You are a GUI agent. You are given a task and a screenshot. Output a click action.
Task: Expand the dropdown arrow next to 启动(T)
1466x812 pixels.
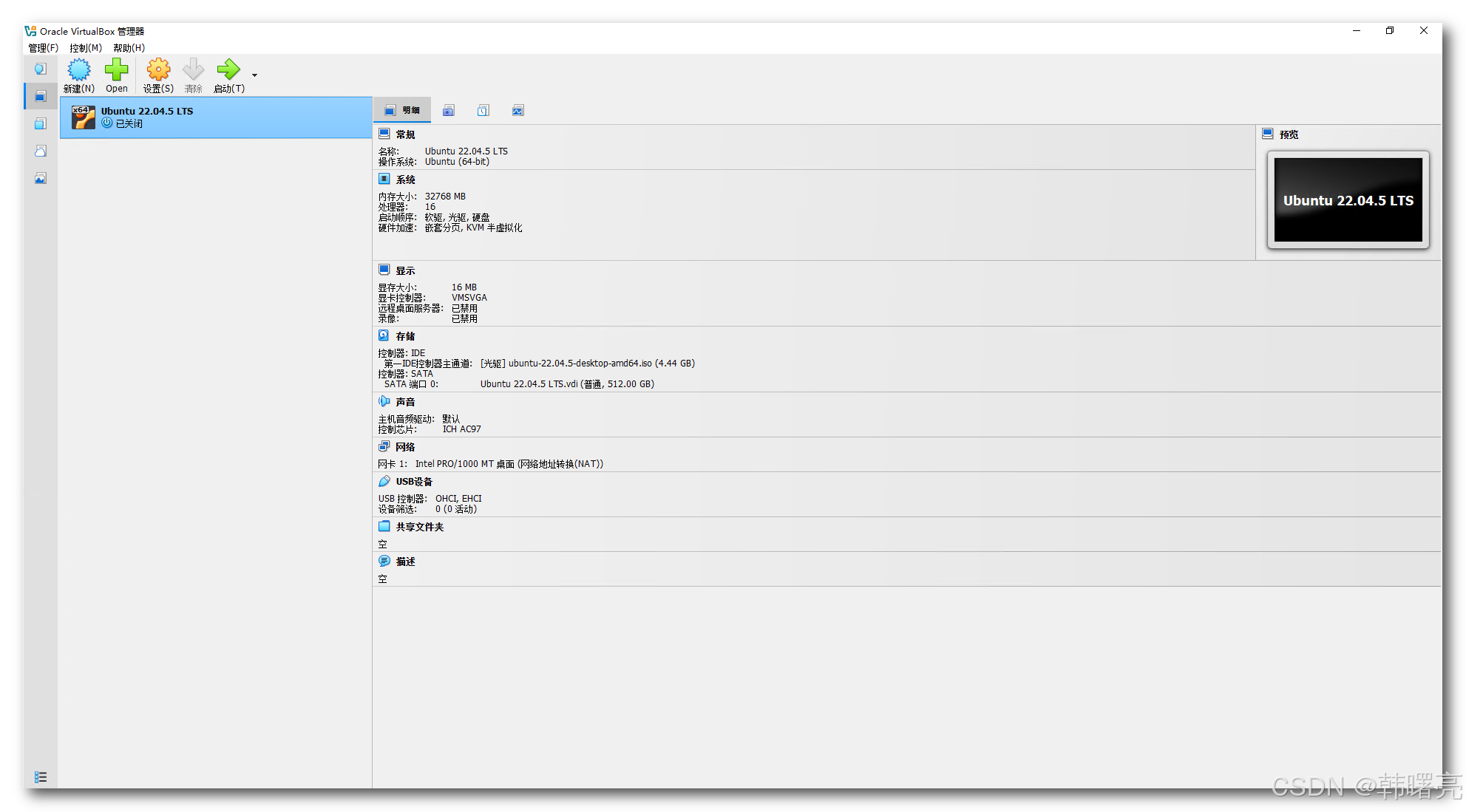(x=255, y=75)
